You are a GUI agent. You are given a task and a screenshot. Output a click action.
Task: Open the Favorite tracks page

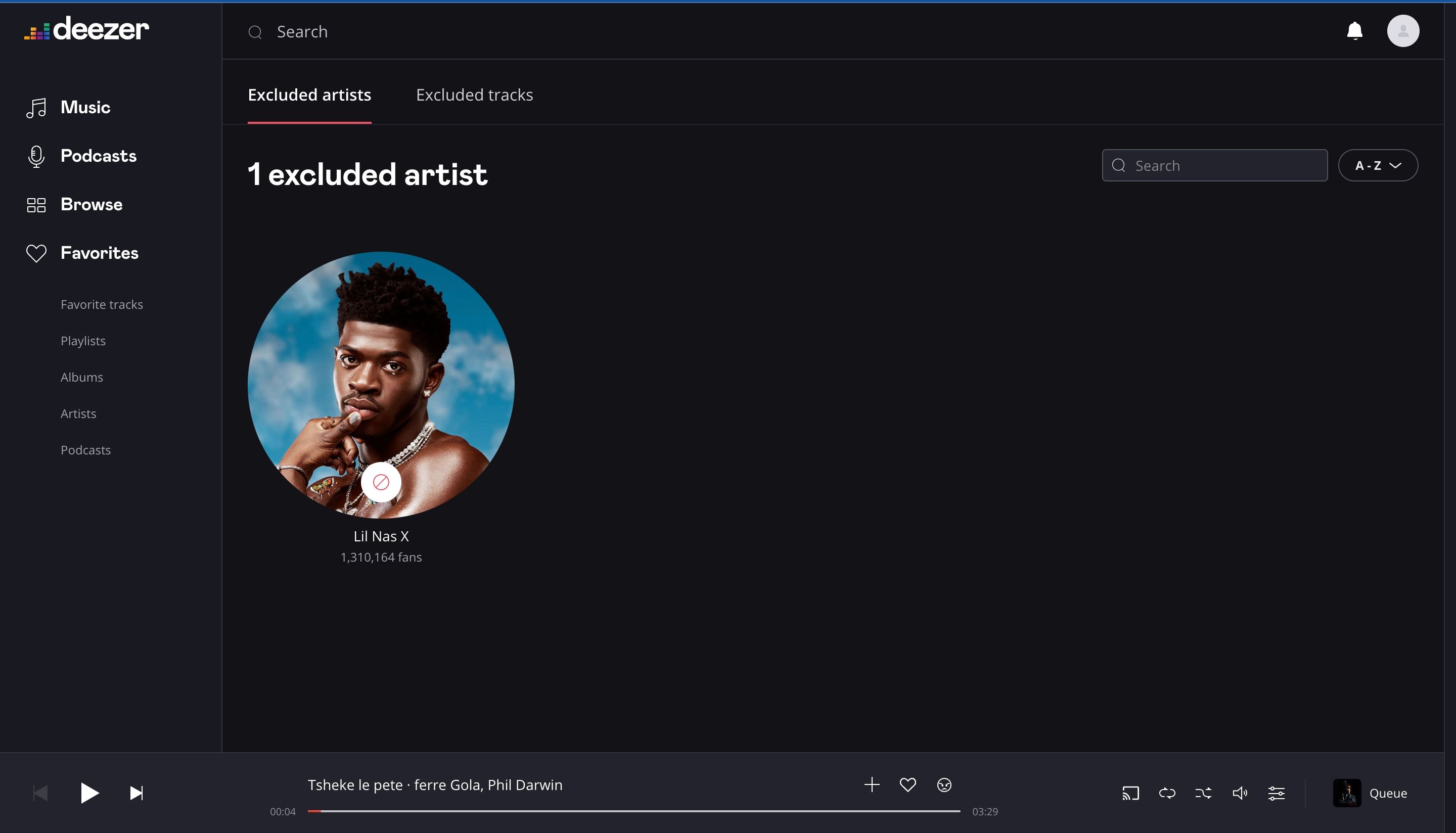point(101,304)
